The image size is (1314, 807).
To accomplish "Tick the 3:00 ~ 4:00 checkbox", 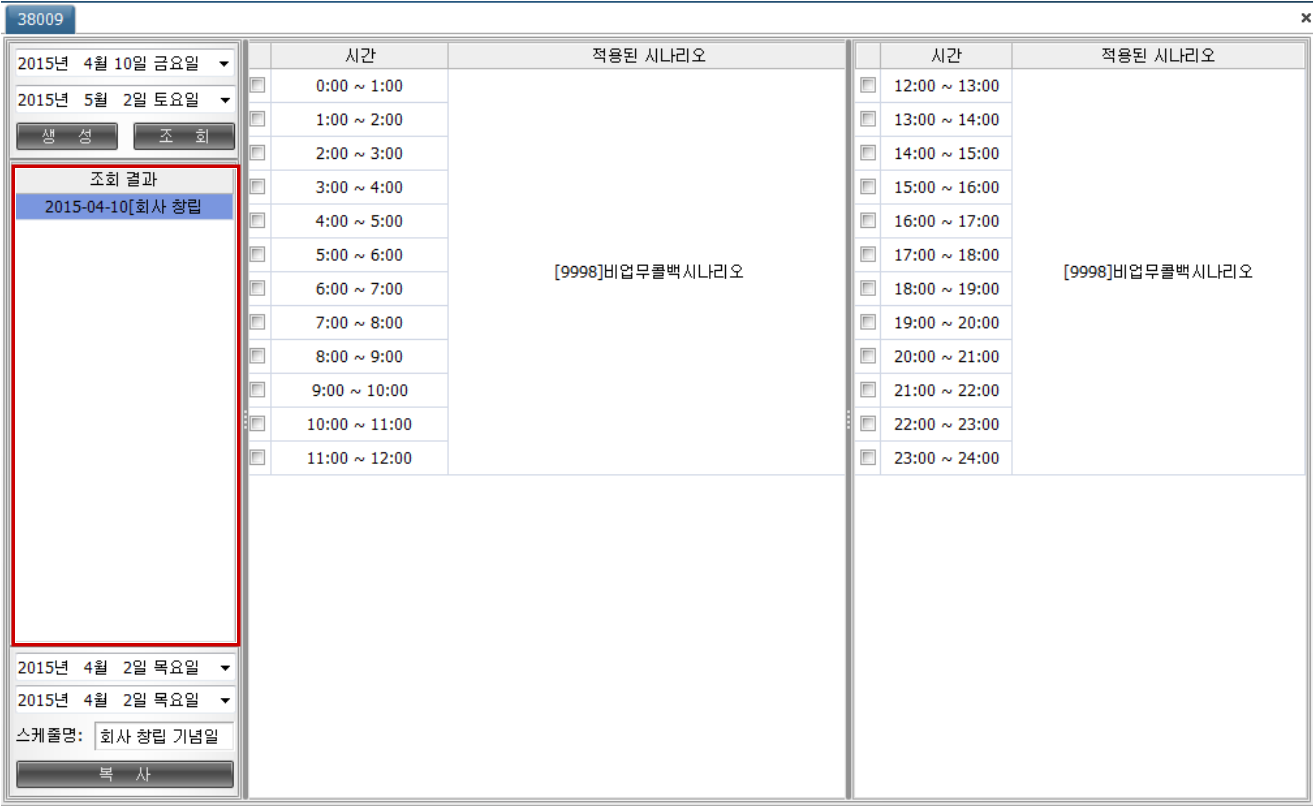I will click(257, 187).
